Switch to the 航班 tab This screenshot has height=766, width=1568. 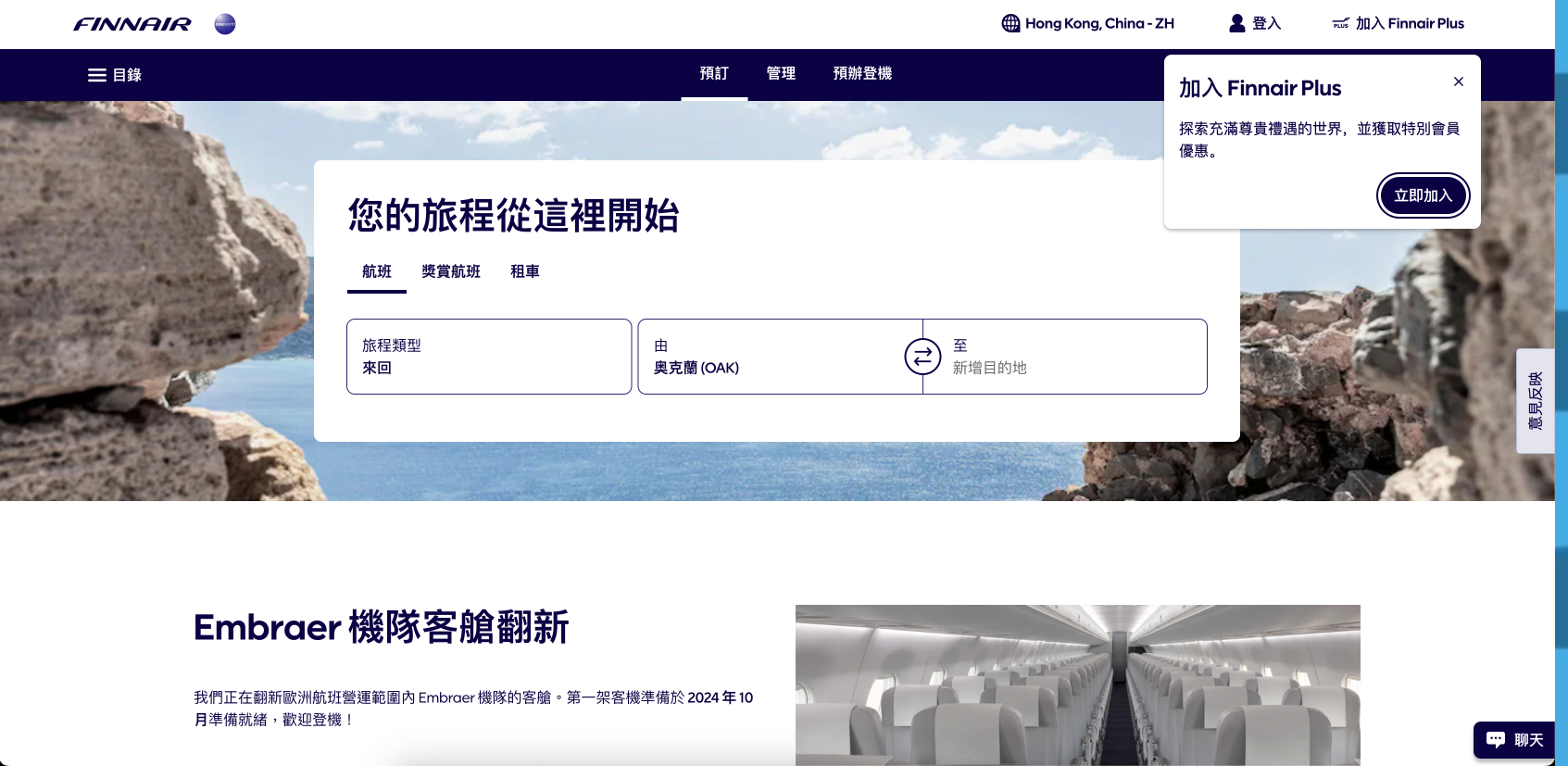tap(377, 271)
